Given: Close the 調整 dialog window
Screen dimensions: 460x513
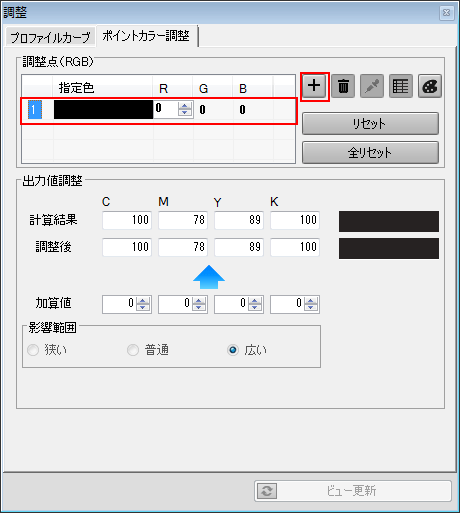Looking at the screenshot, I should click(446, 13).
